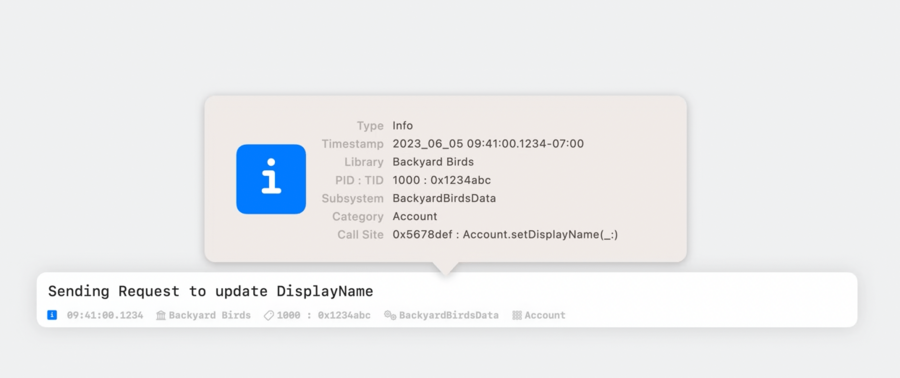Click the 'Backyard Birds' Library value in popover
This screenshot has width=900, height=378.
(433, 162)
